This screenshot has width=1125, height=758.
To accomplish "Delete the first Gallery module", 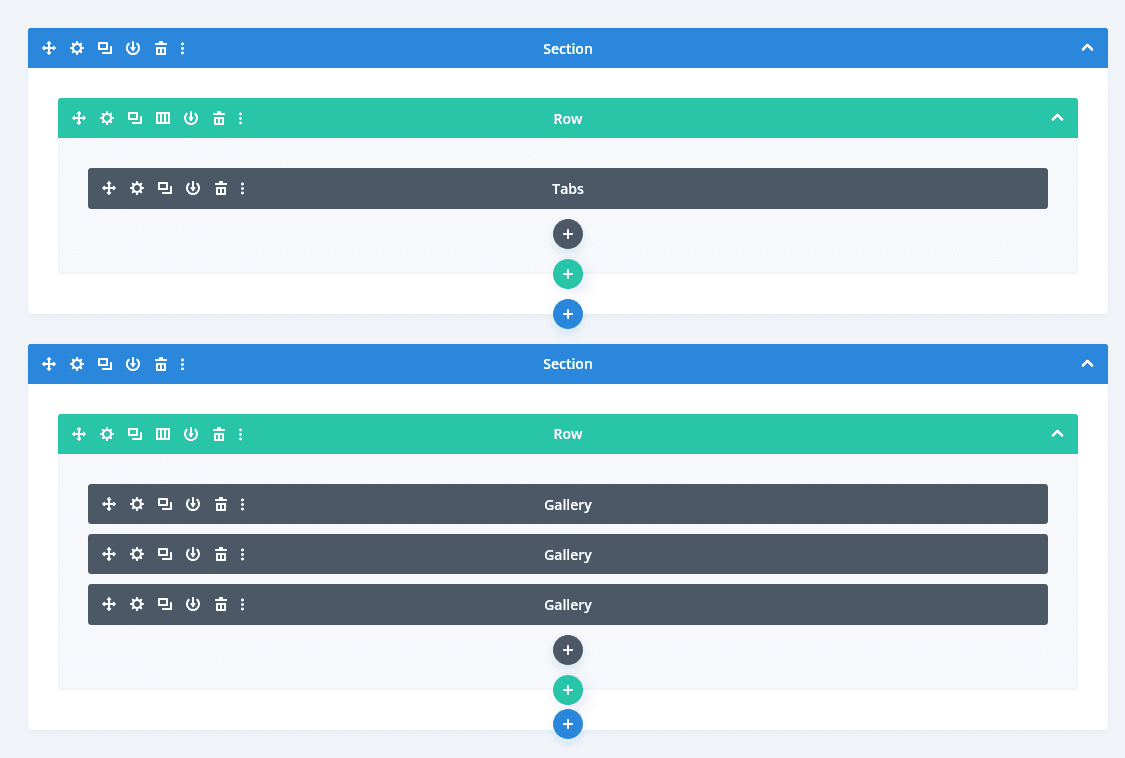I will pos(221,504).
